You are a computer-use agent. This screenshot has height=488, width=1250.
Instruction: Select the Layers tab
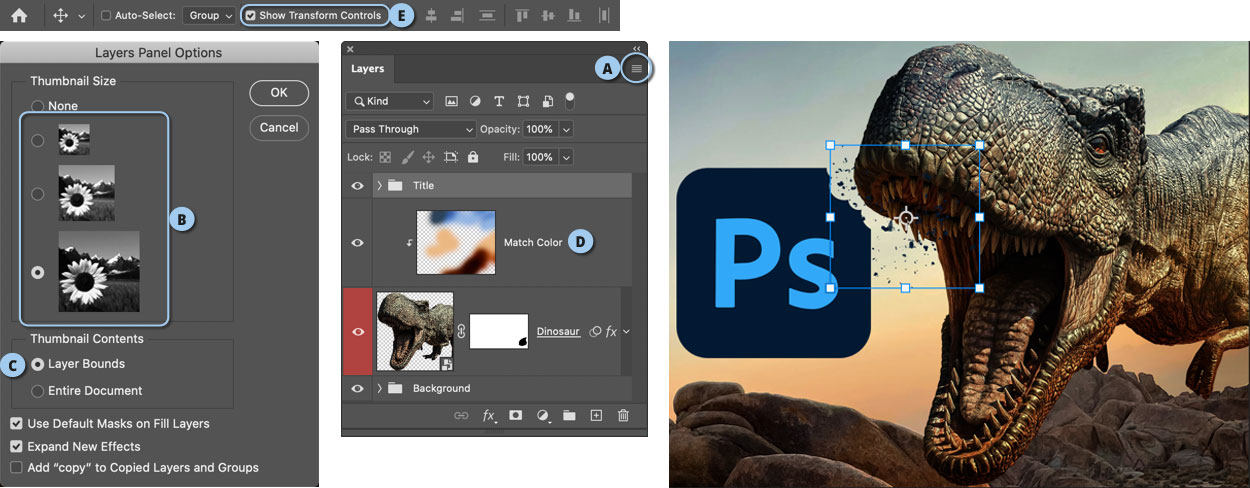(367, 69)
